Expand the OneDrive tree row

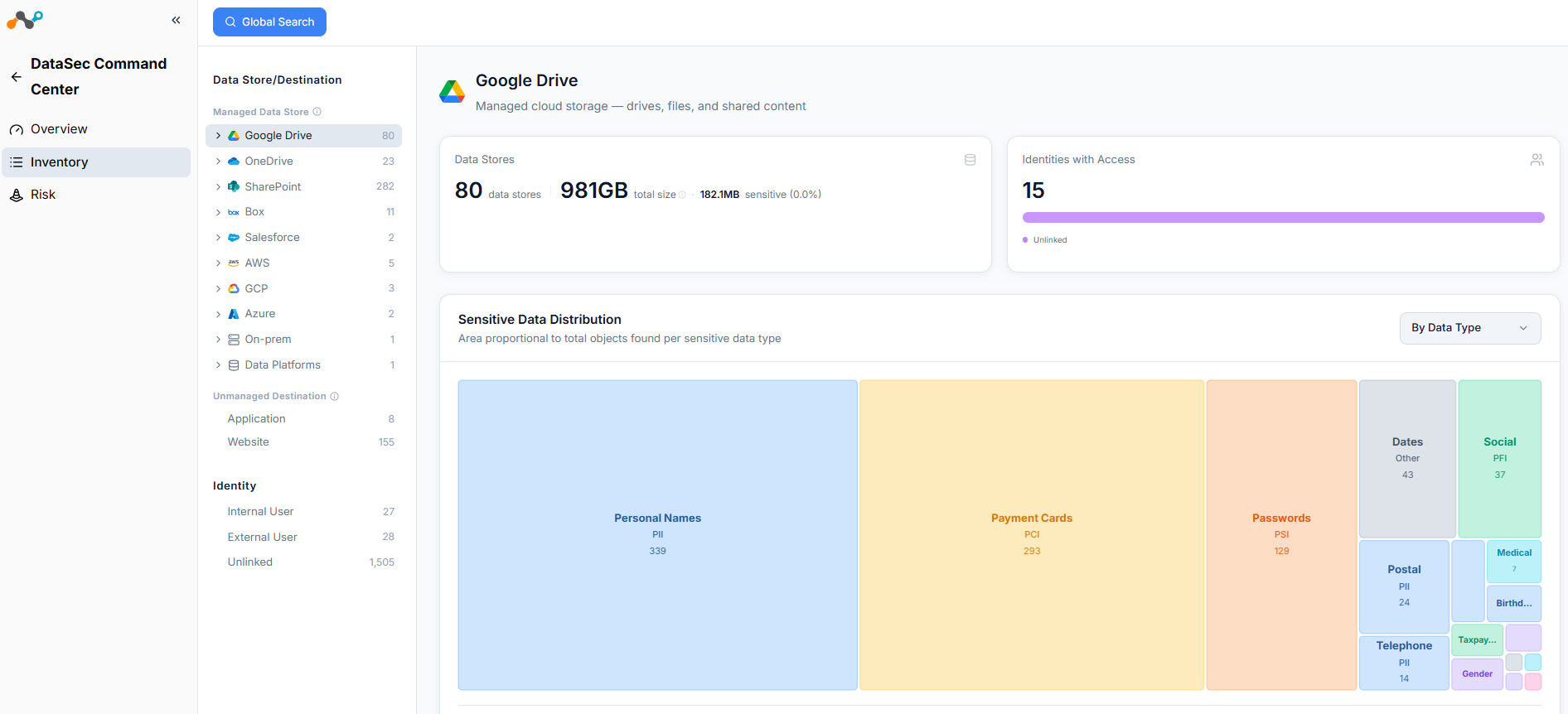(218, 162)
